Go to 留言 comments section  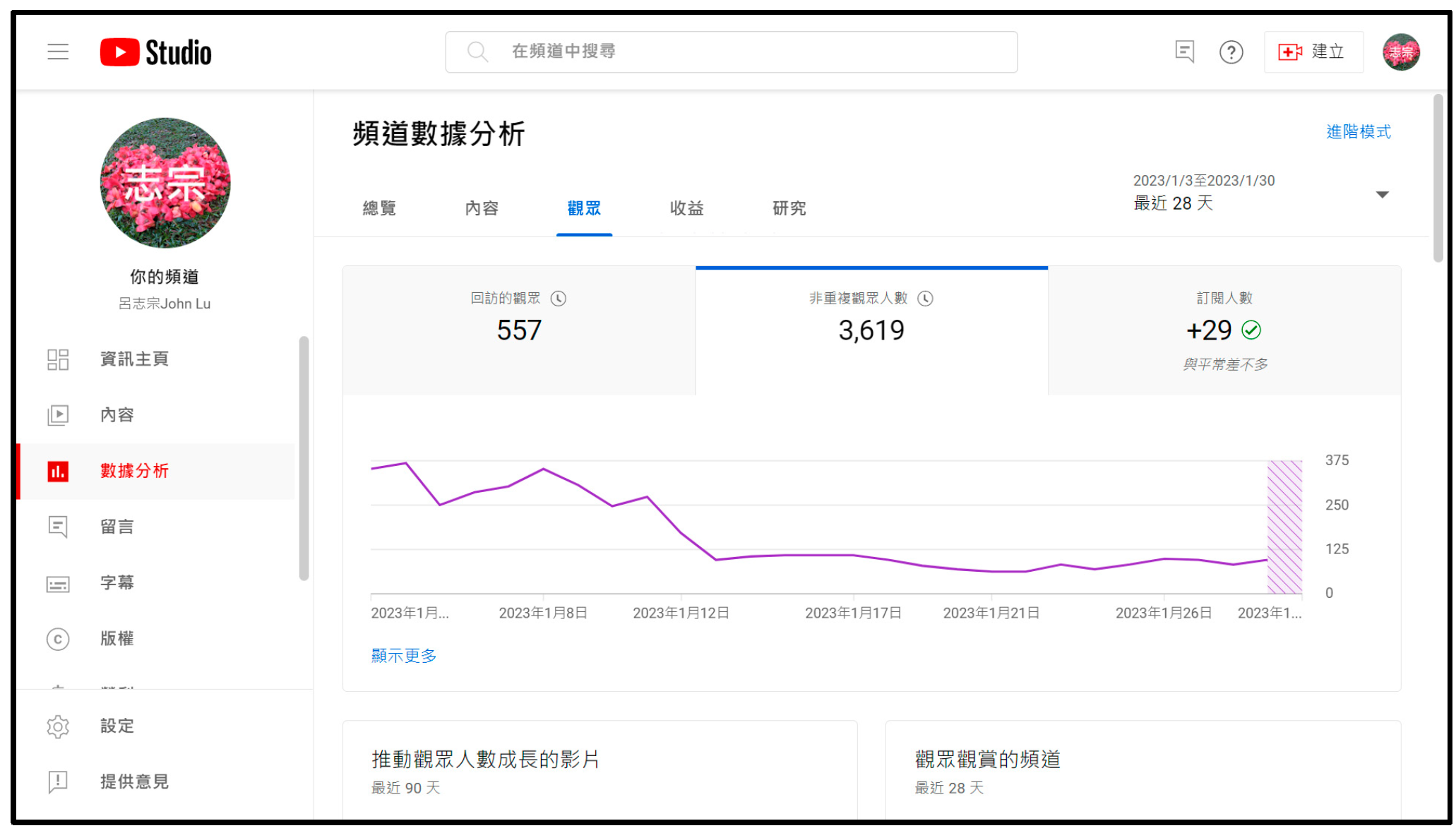(117, 527)
